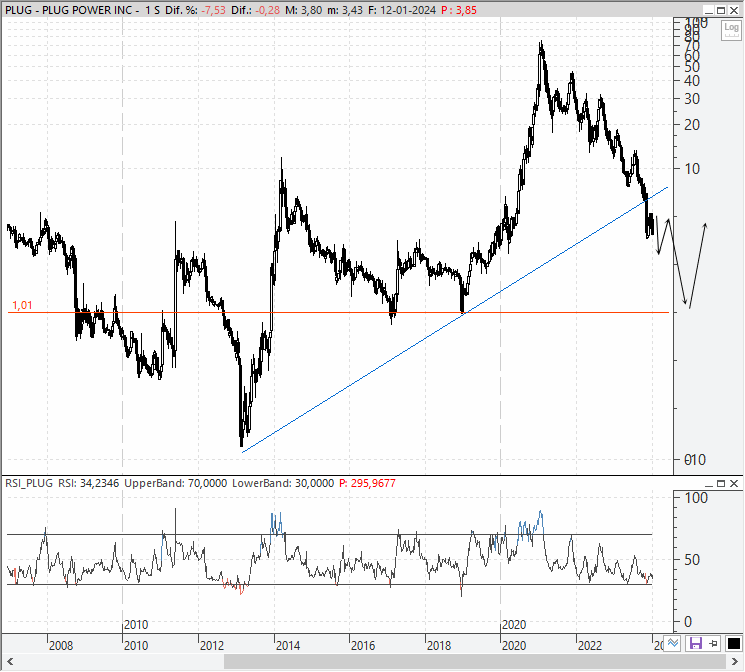
Task: Minimize the PLUG price chart panel
Action: click(x=708, y=10)
